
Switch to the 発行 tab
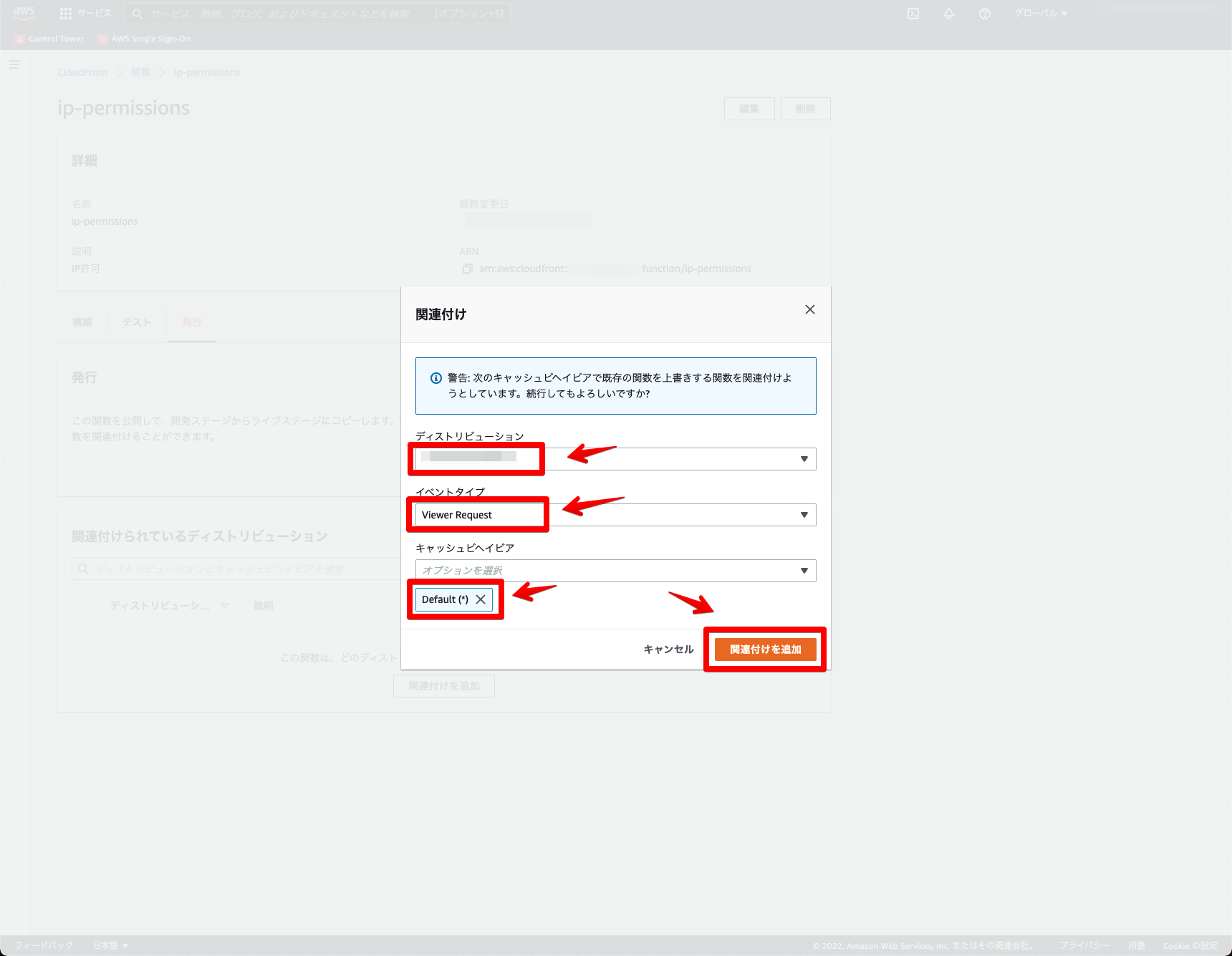pos(192,322)
